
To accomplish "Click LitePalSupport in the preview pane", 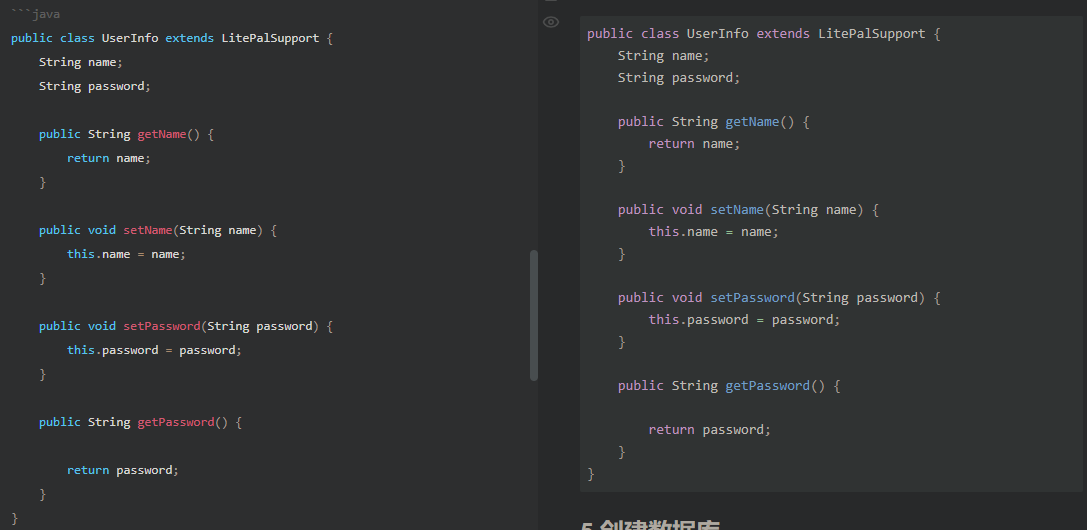I will [871, 34].
